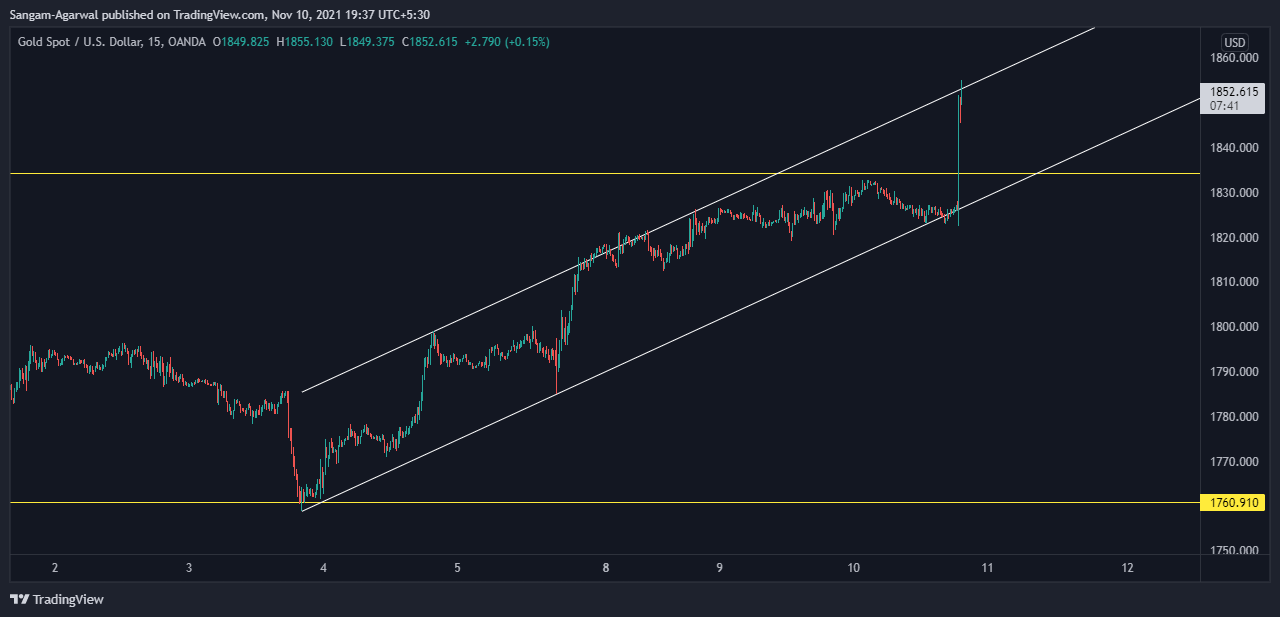Click the low value L1849.375

(367, 42)
